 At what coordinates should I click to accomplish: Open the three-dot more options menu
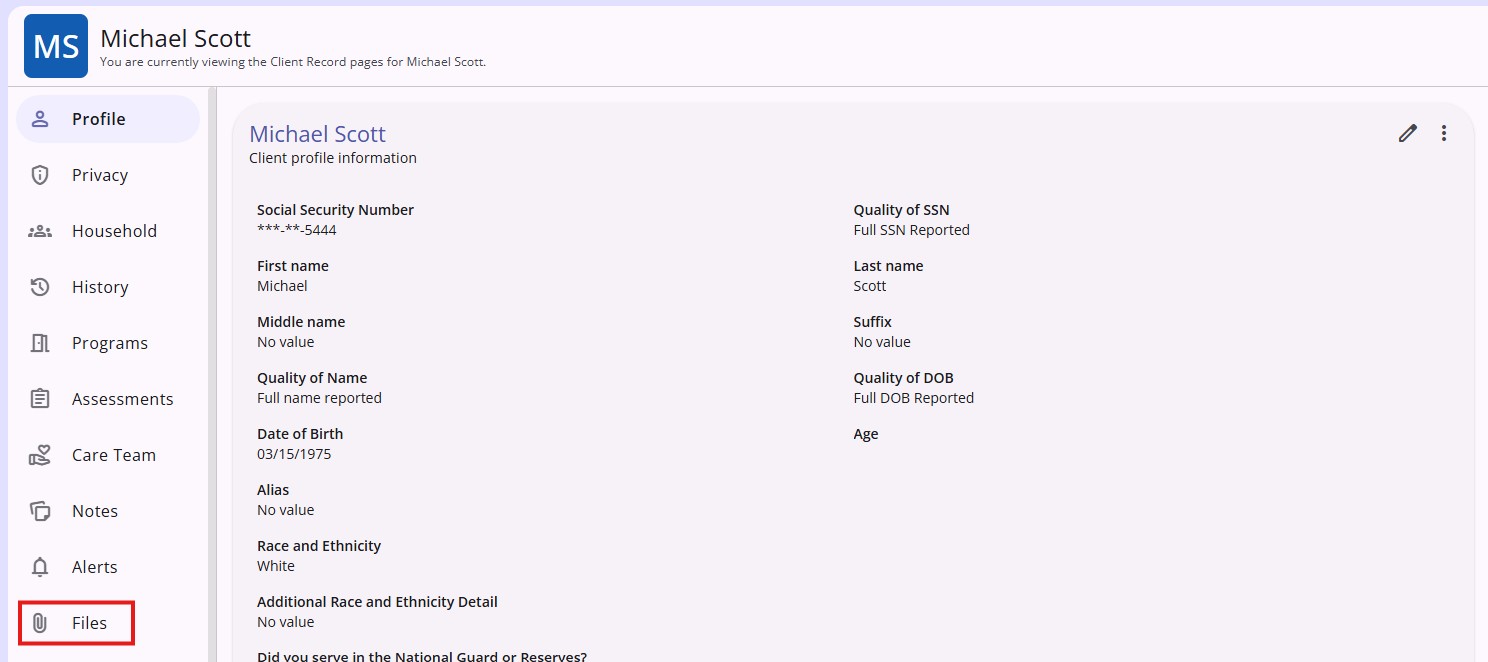point(1443,133)
